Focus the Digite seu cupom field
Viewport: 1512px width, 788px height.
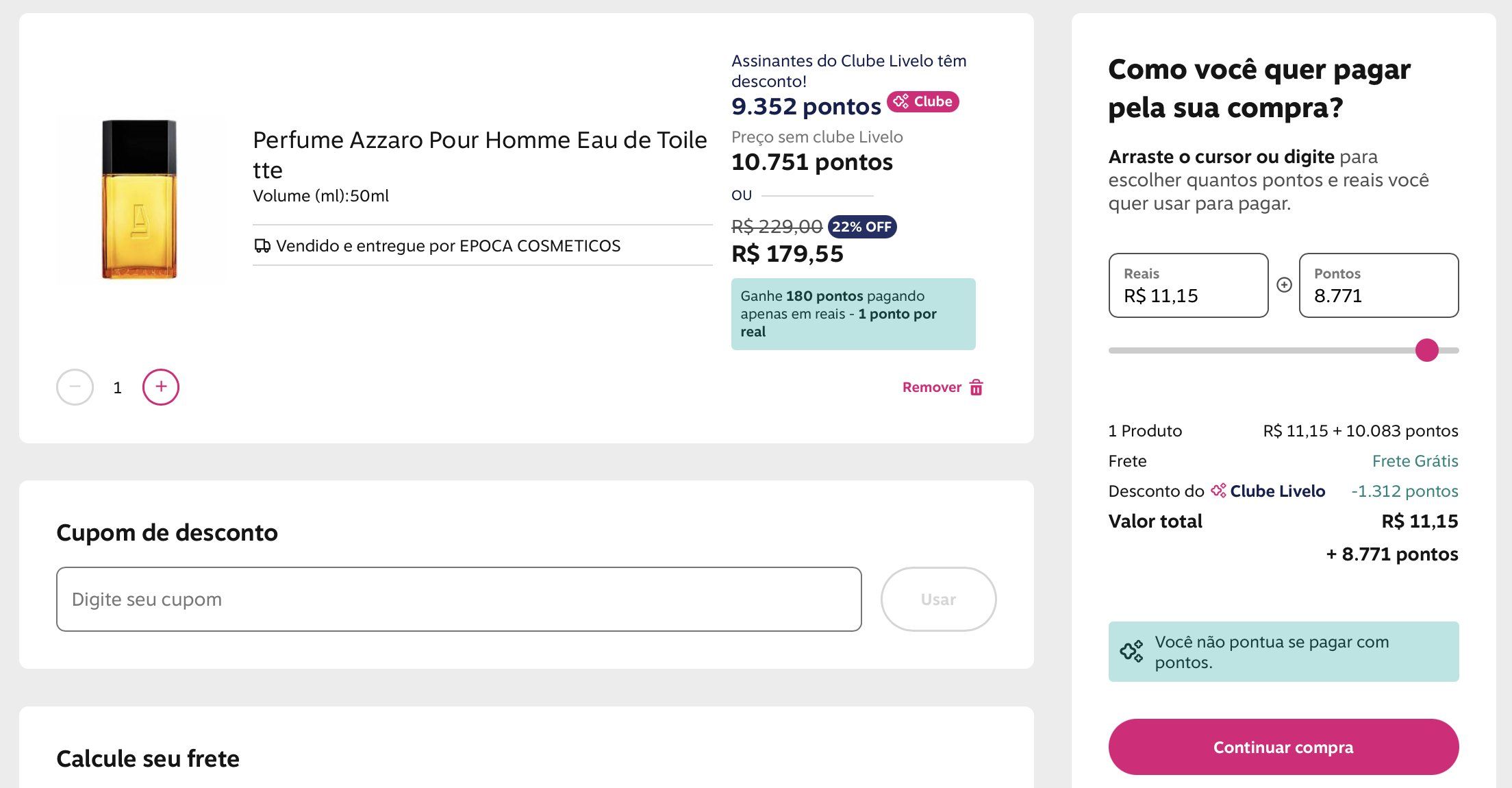[459, 600]
